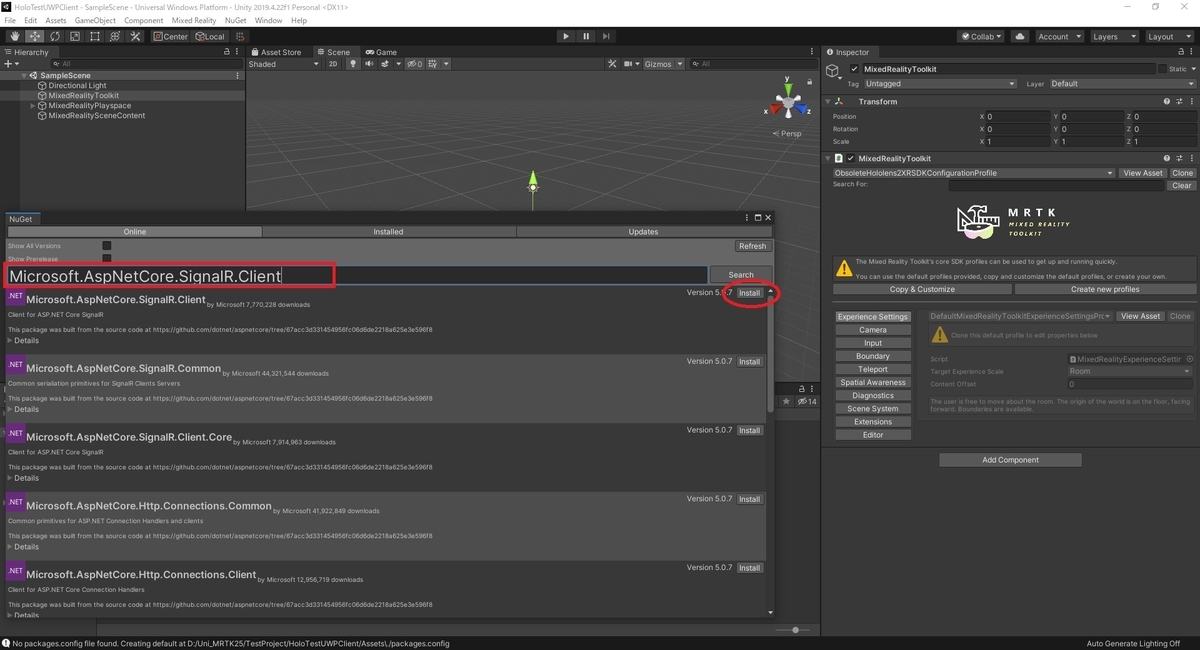1200x650 pixels.
Task: Open Layout dropdown
Action: (x=1168, y=36)
